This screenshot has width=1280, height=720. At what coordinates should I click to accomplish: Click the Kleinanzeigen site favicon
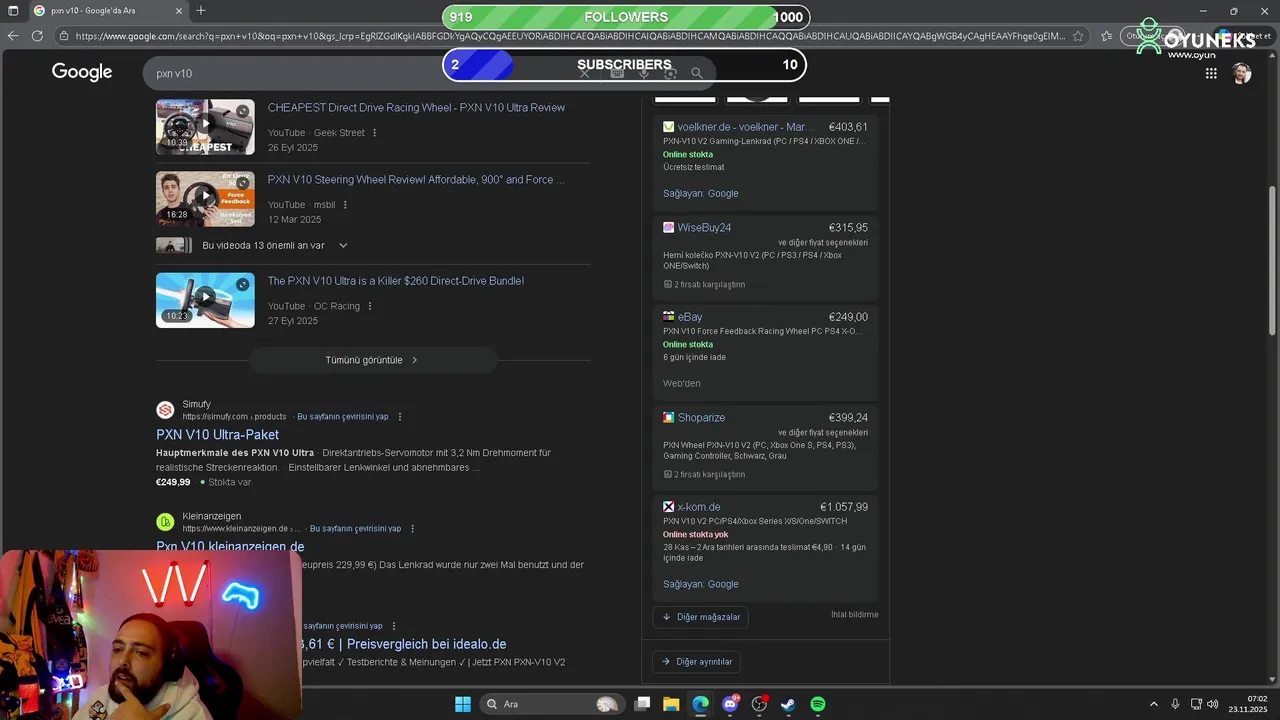pos(165,522)
